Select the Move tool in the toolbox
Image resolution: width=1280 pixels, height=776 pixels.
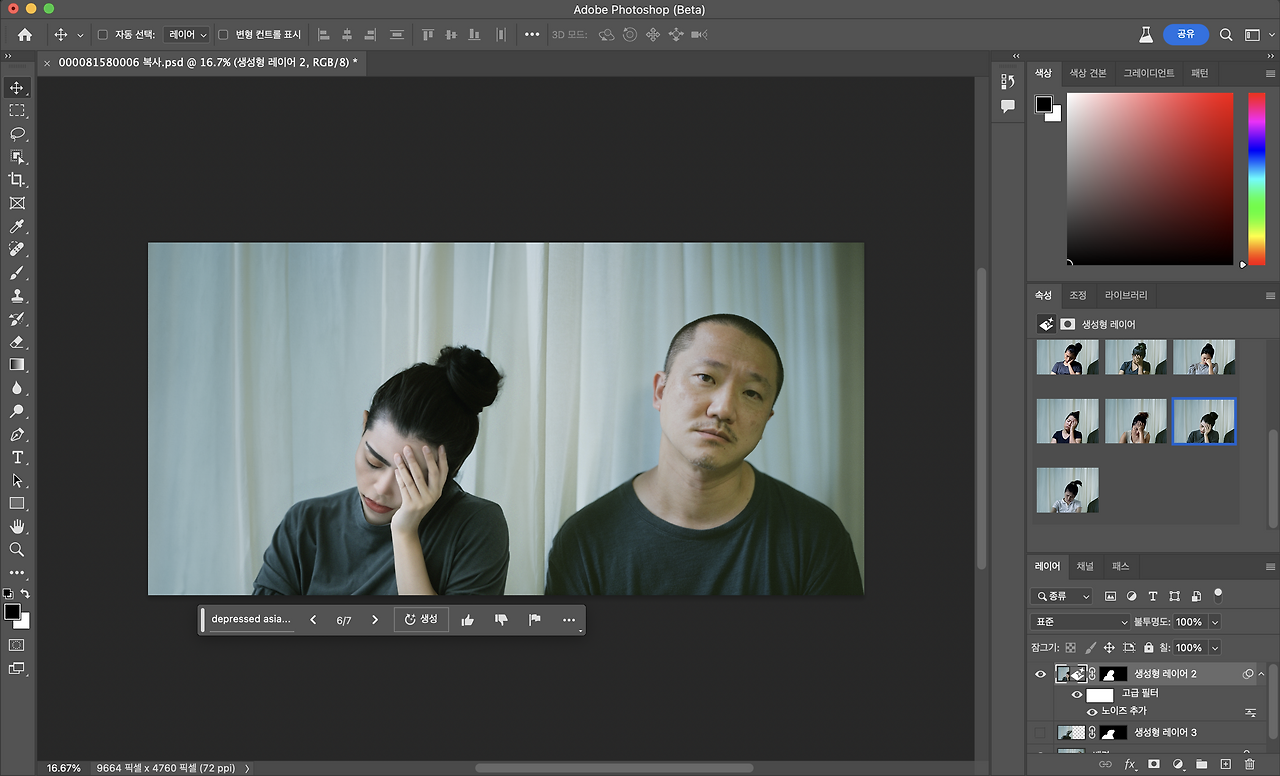(x=17, y=88)
